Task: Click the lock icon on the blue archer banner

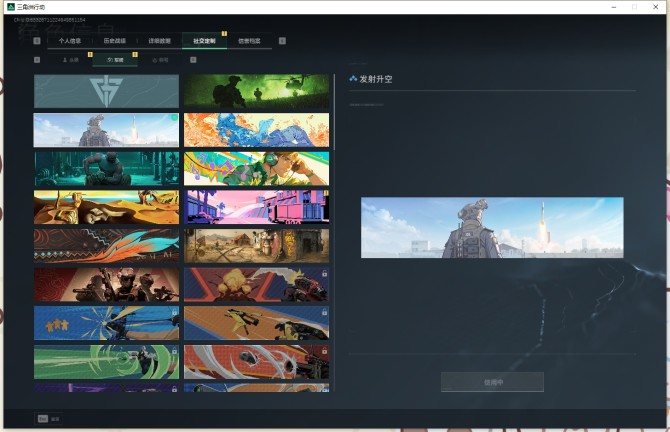Action: (174, 312)
